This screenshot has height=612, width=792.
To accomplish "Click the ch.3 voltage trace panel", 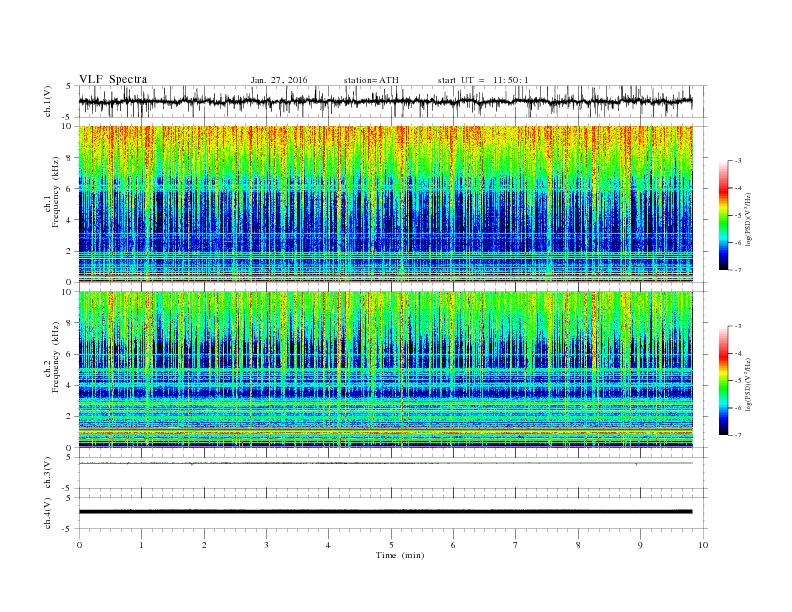I will click(x=392, y=473).
